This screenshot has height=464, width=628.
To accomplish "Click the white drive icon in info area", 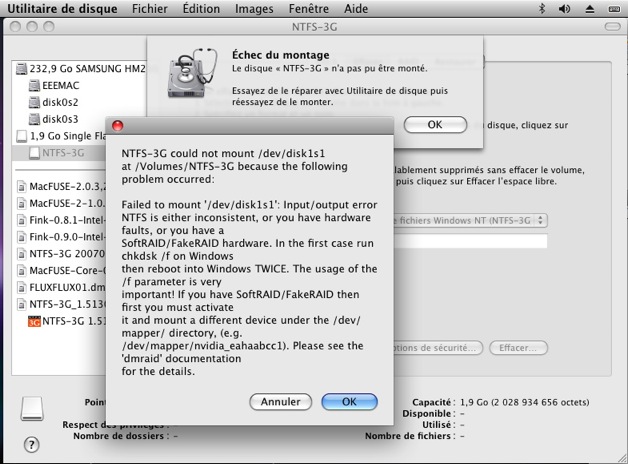I will click(x=32, y=408).
